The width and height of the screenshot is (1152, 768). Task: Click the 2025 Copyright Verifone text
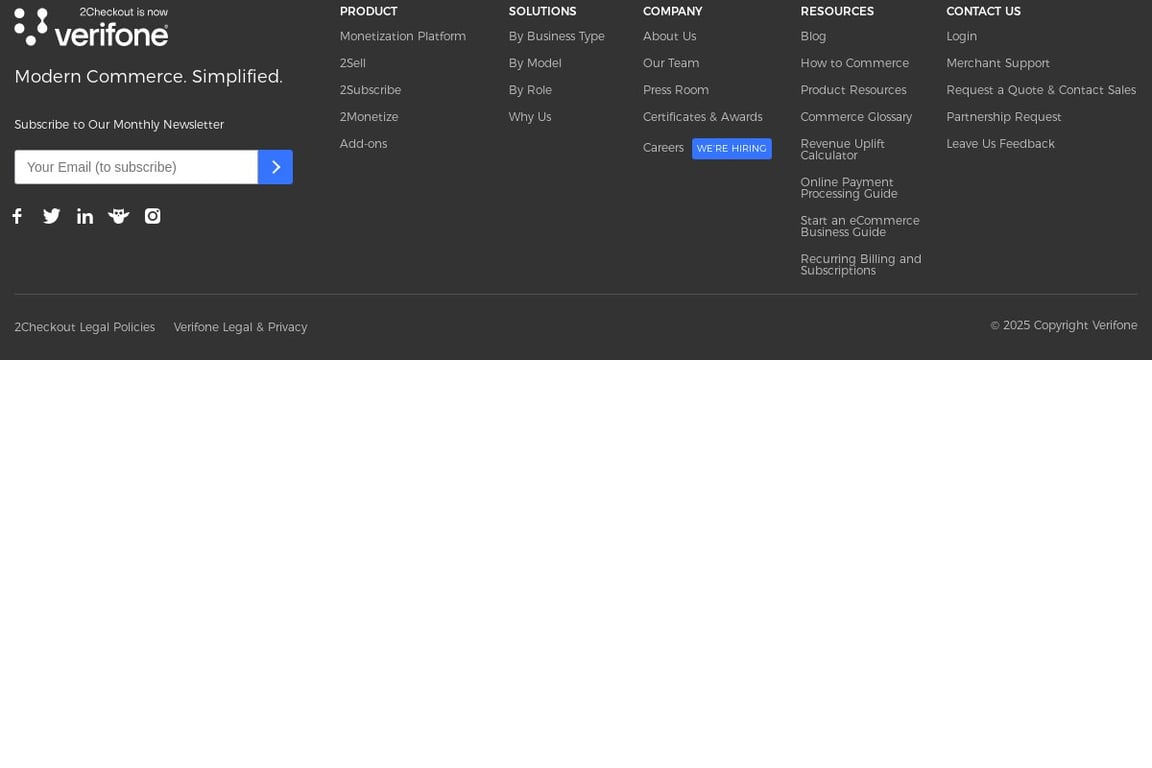(1063, 326)
